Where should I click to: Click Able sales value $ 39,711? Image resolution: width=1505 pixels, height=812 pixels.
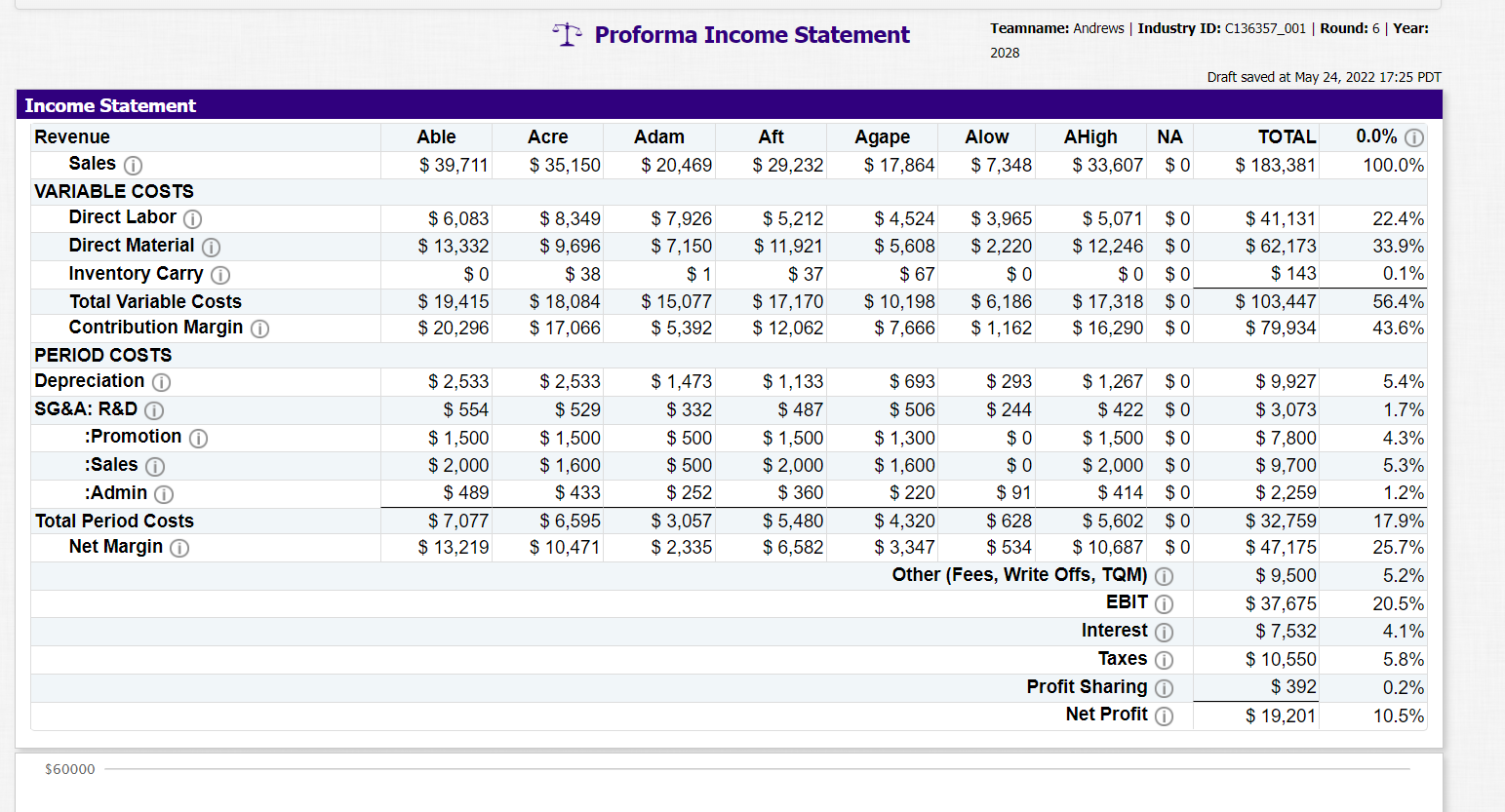coord(454,165)
